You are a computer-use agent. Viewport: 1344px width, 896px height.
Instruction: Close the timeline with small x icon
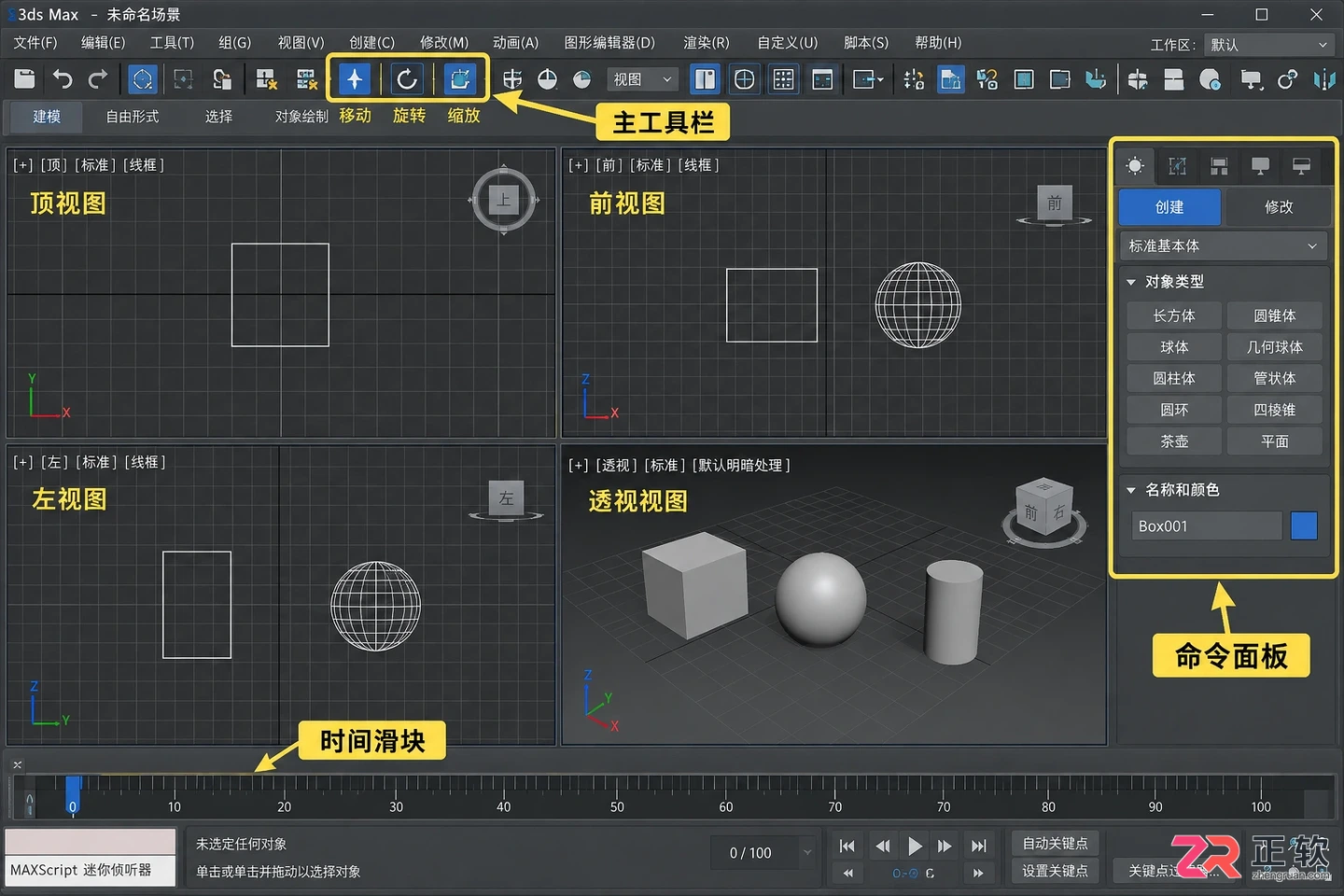17,764
